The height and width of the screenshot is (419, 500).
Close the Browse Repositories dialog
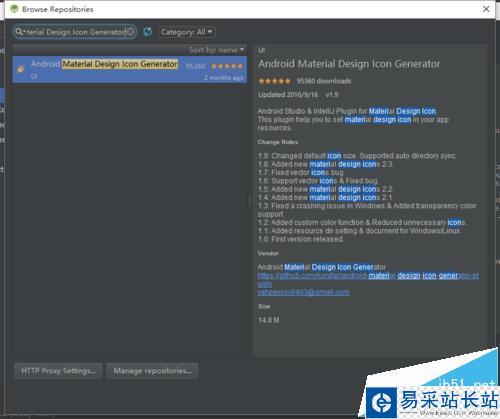tap(486, 9)
